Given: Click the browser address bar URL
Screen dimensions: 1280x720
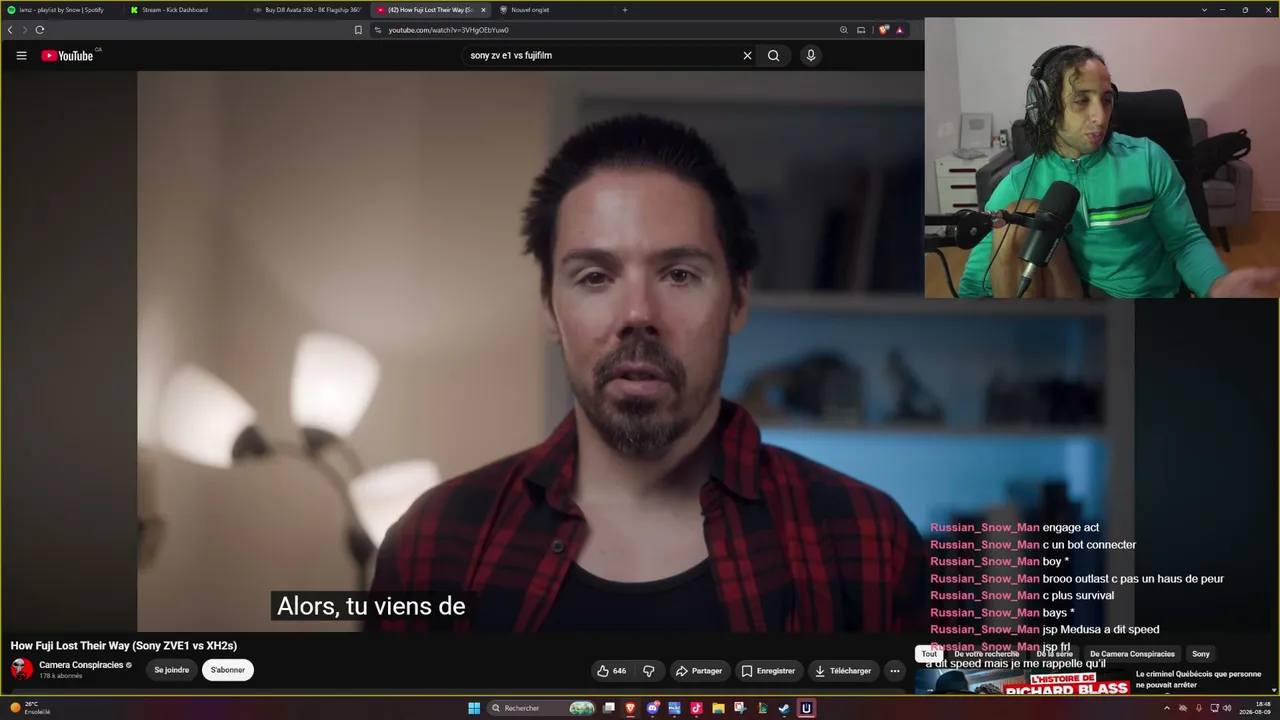Looking at the screenshot, I should tap(448, 30).
